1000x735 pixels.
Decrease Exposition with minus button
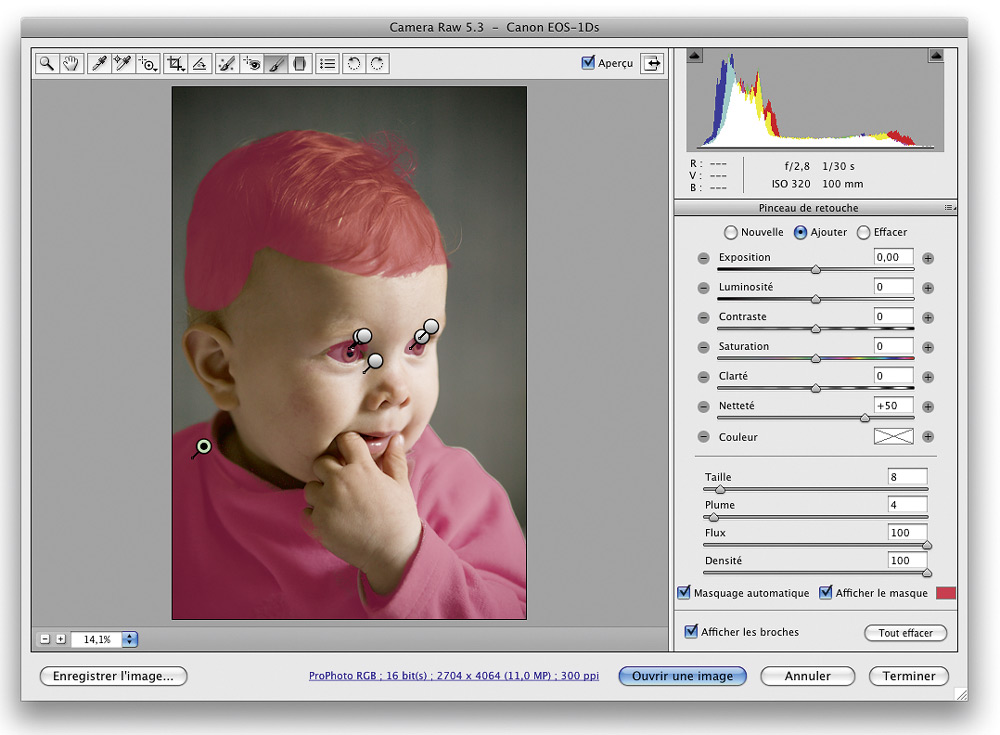point(703,258)
